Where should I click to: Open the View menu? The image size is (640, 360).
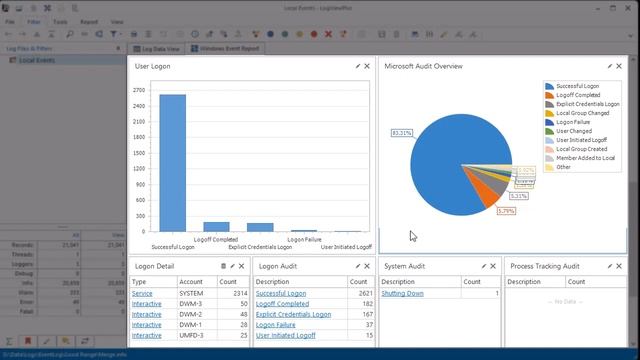(x=117, y=22)
